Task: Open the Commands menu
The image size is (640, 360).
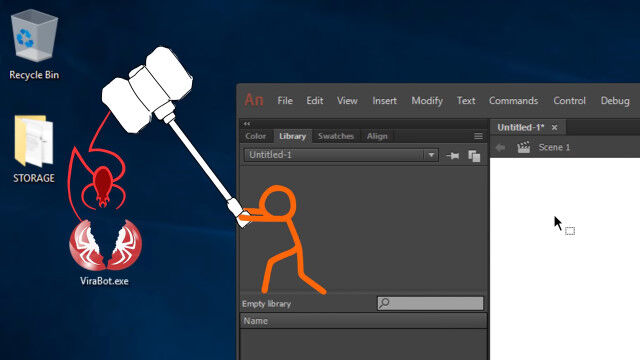Action: 513,101
